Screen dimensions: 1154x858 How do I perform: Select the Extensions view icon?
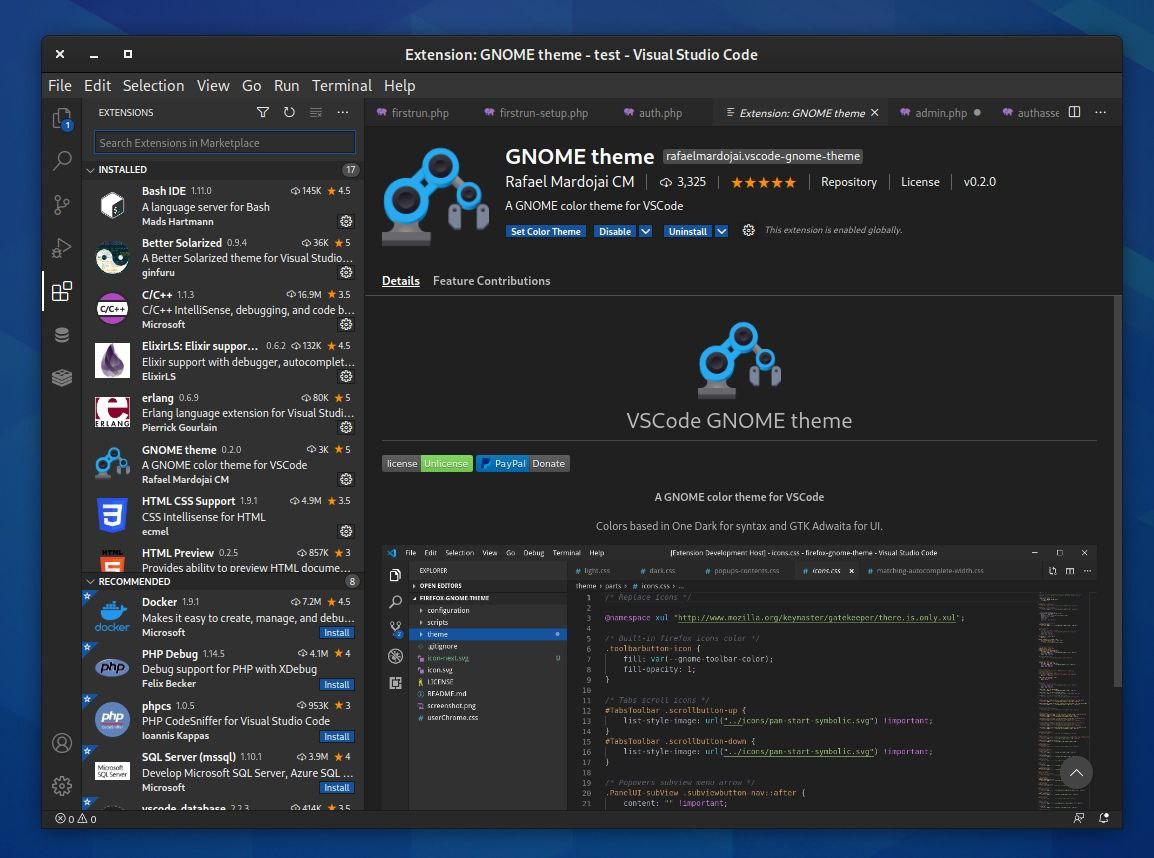point(62,291)
